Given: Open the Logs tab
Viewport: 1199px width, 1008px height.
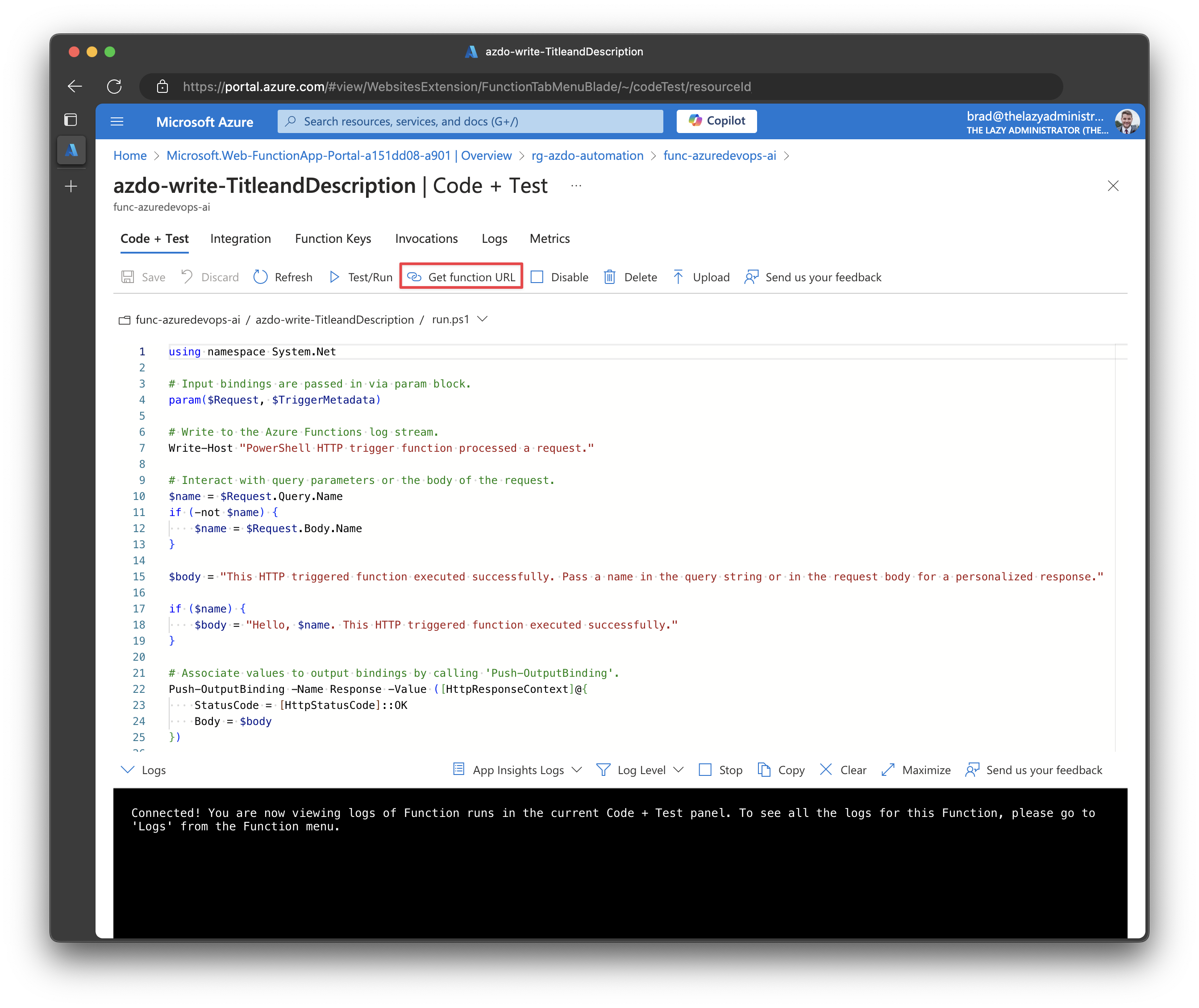Looking at the screenshot, I should point(494,238).
